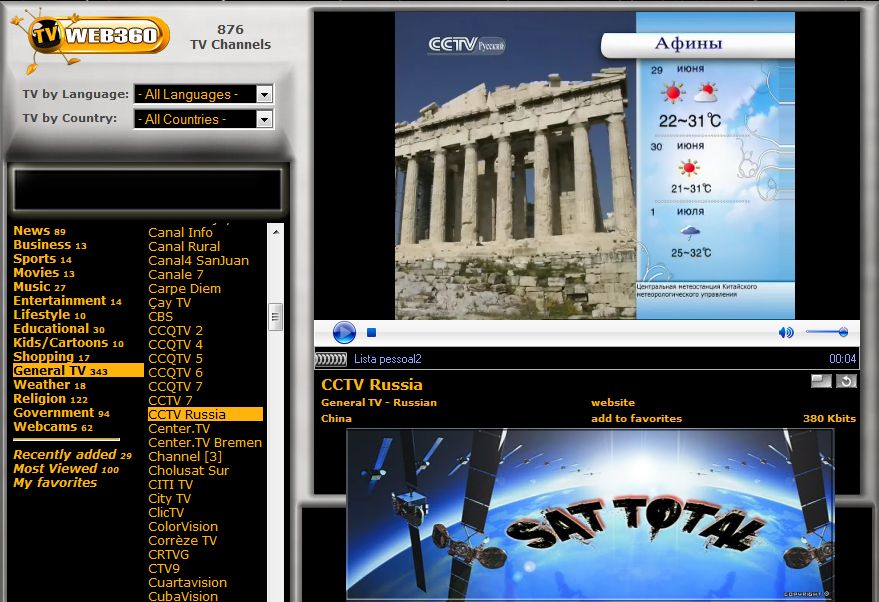Screen dimensions: 879x602
Task: Select CCQTV 4 channel
Action: pos(175,345)
